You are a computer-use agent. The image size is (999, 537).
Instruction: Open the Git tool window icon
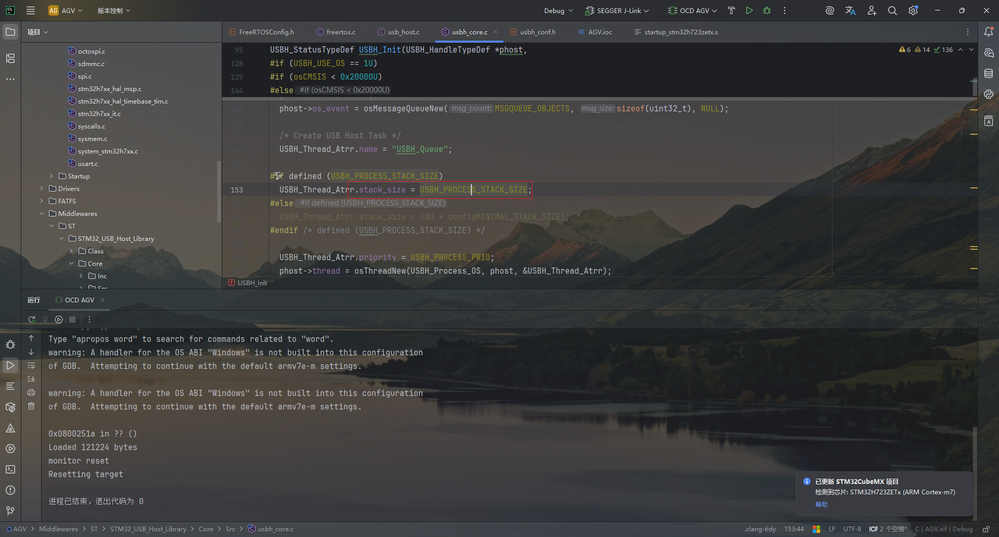[10, 511]
